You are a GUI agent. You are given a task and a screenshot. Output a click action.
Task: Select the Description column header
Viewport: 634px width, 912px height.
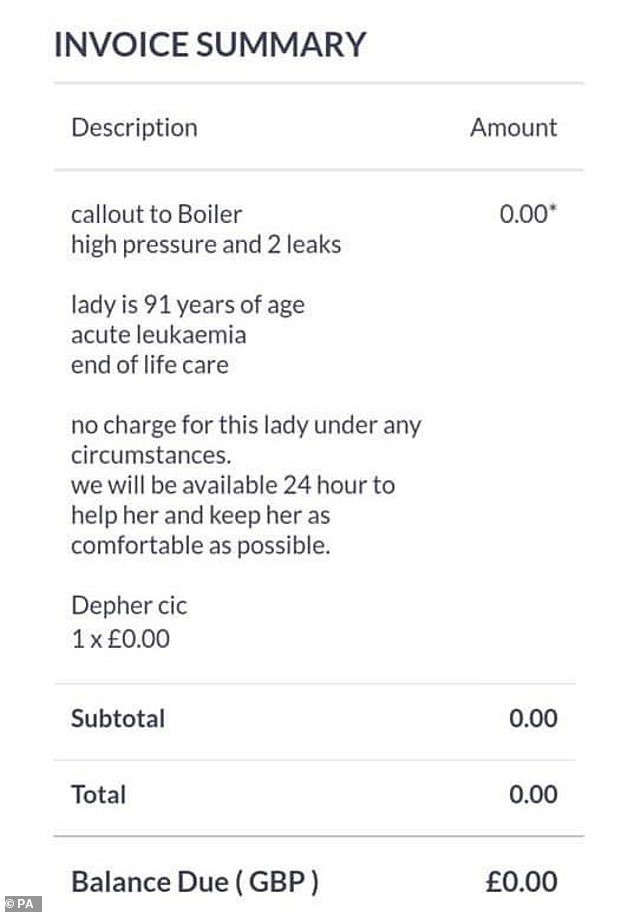(134, 128)
